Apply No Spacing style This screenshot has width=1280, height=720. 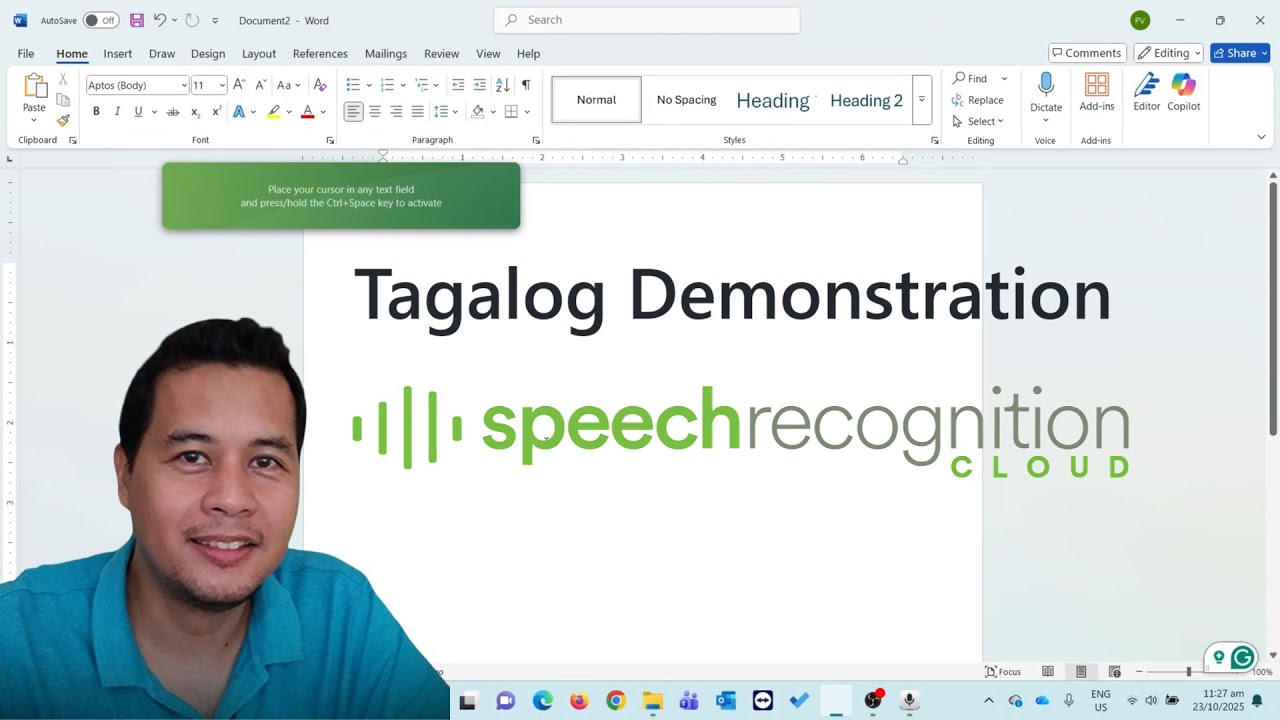[686, 100]
